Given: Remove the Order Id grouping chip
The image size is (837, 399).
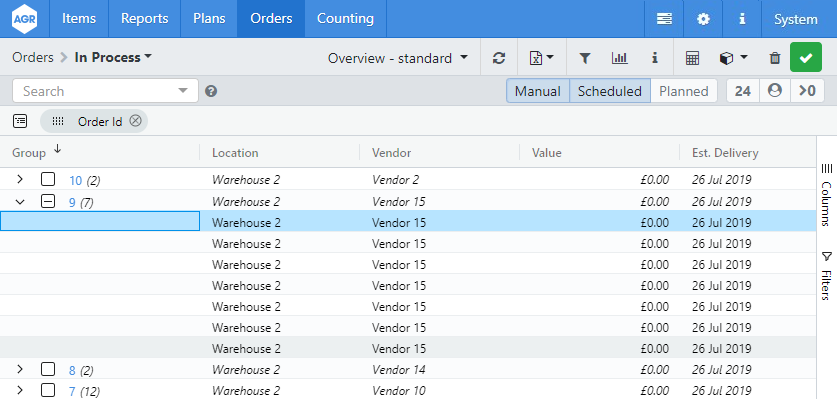Looking at the screenshot, I should pyautogui.click(x=136, y=121).
